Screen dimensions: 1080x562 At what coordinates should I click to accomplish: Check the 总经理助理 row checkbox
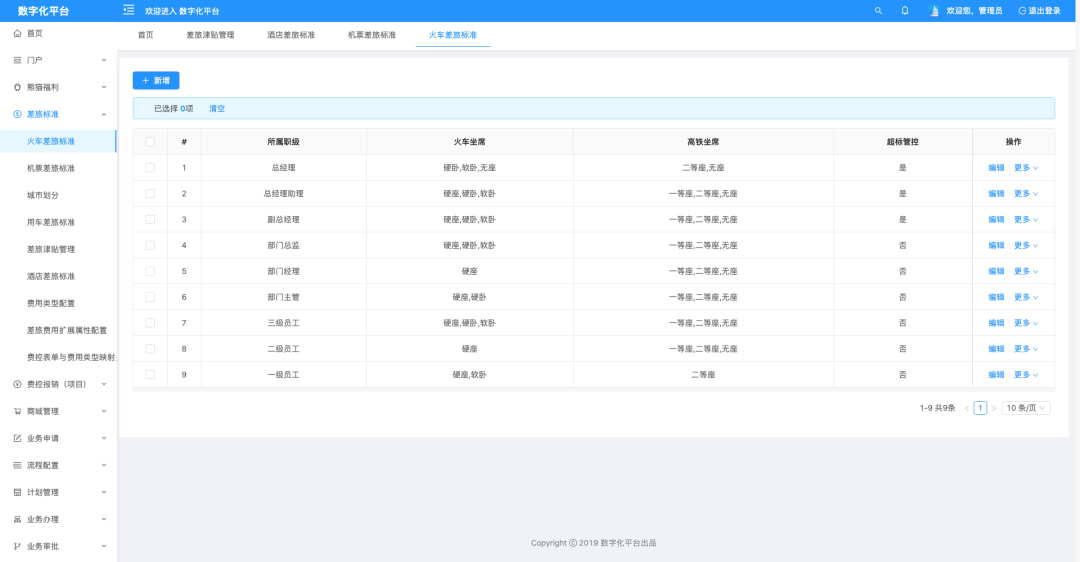click(x=150, y=194)
